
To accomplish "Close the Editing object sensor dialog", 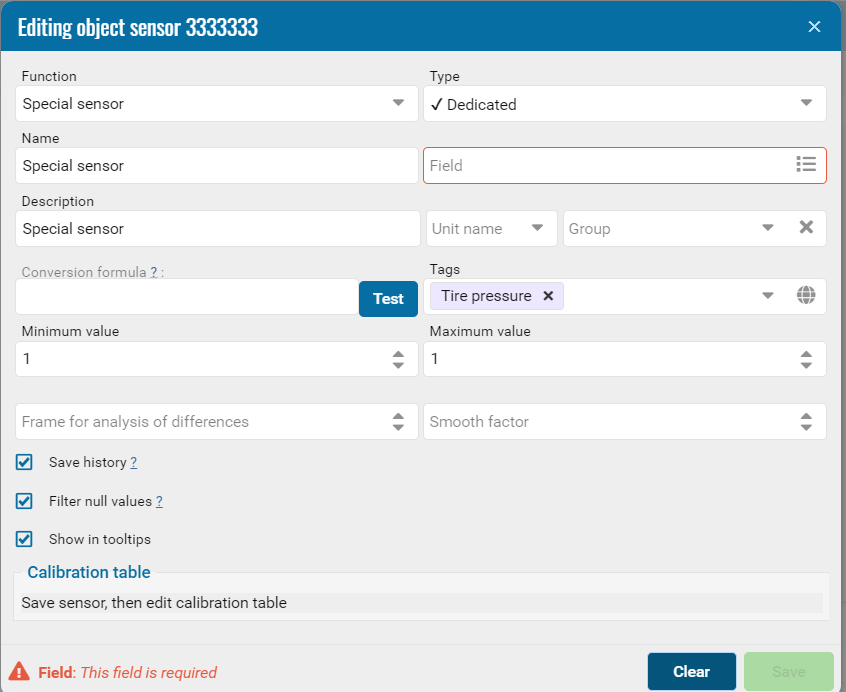I will click(x=814, y=27).
